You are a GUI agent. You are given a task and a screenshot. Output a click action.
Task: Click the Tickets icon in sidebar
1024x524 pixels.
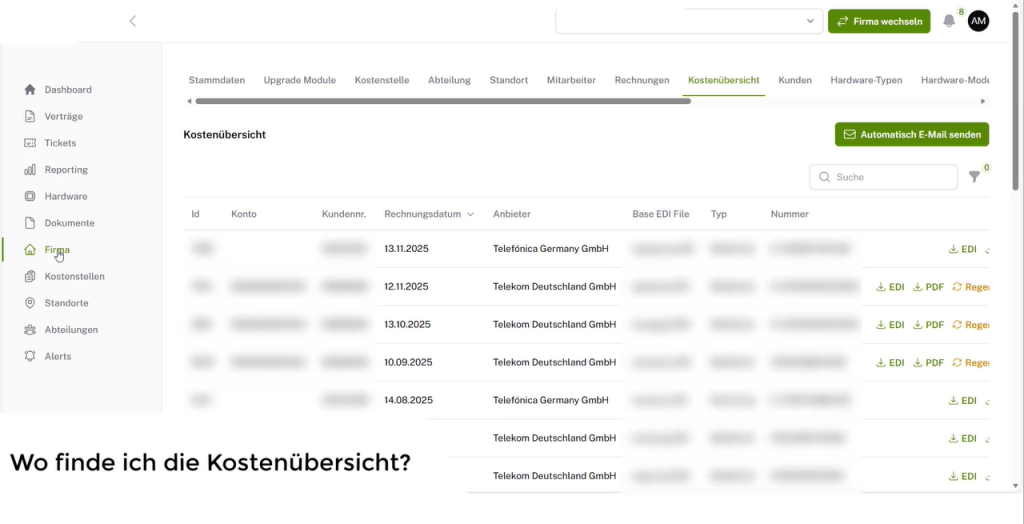click(30, 143)
